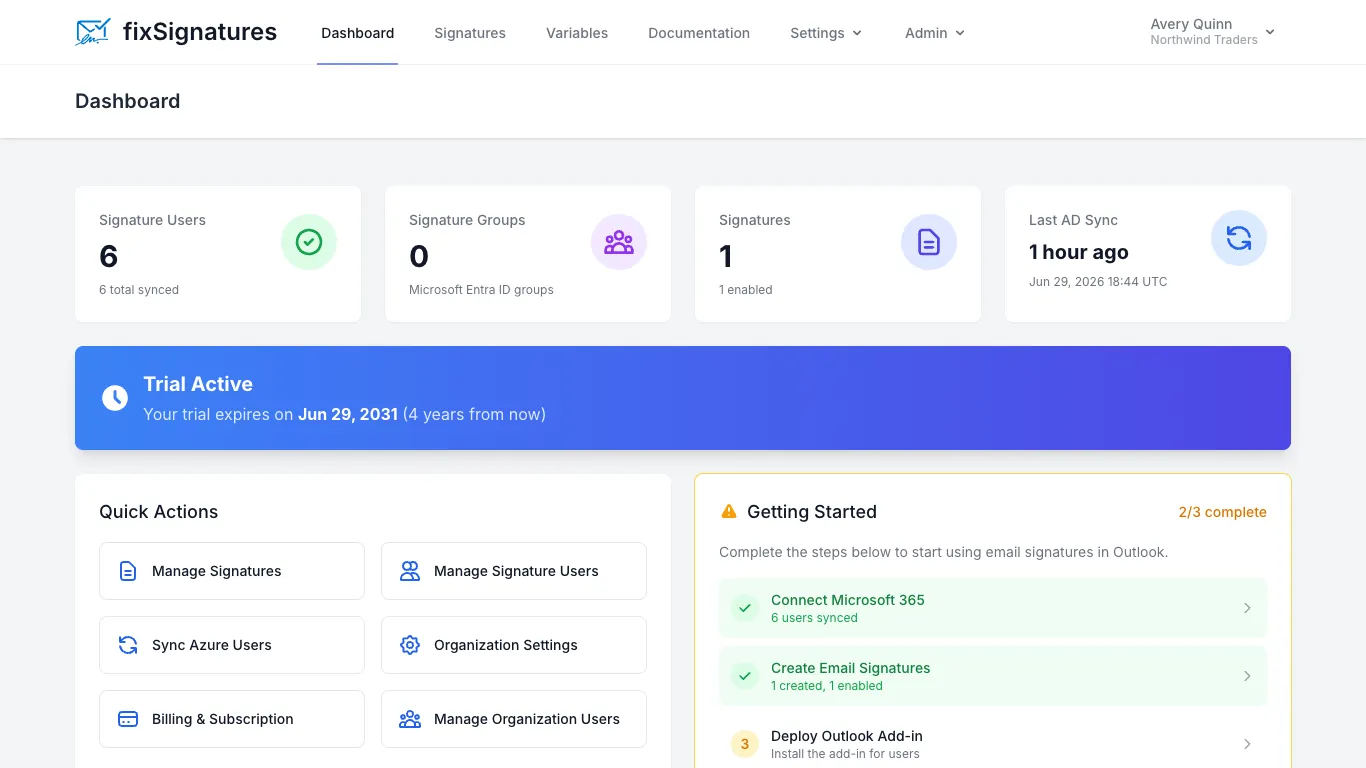Click the Last AD Sync refresh icon
1366x768 pixels.
pos(1239,238)
